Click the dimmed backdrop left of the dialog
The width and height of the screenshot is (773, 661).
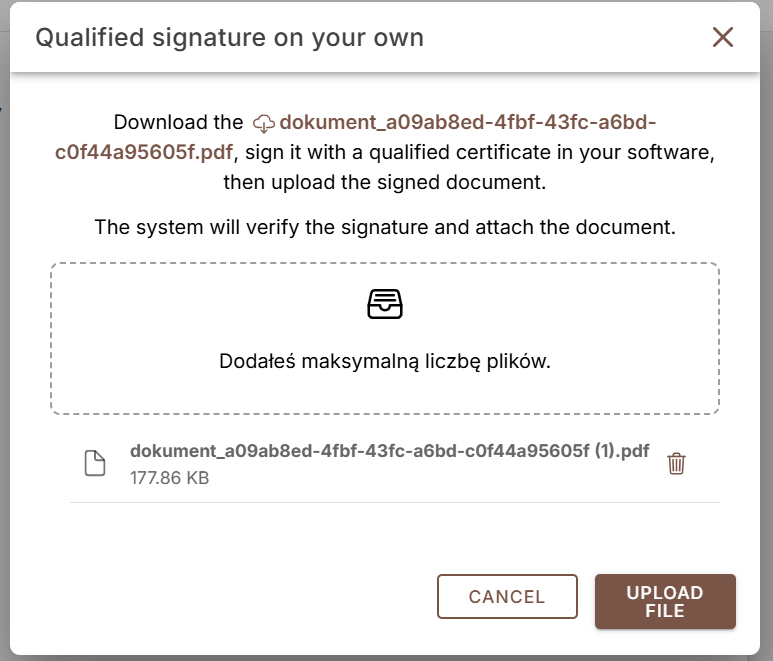(x=4, y=345)
